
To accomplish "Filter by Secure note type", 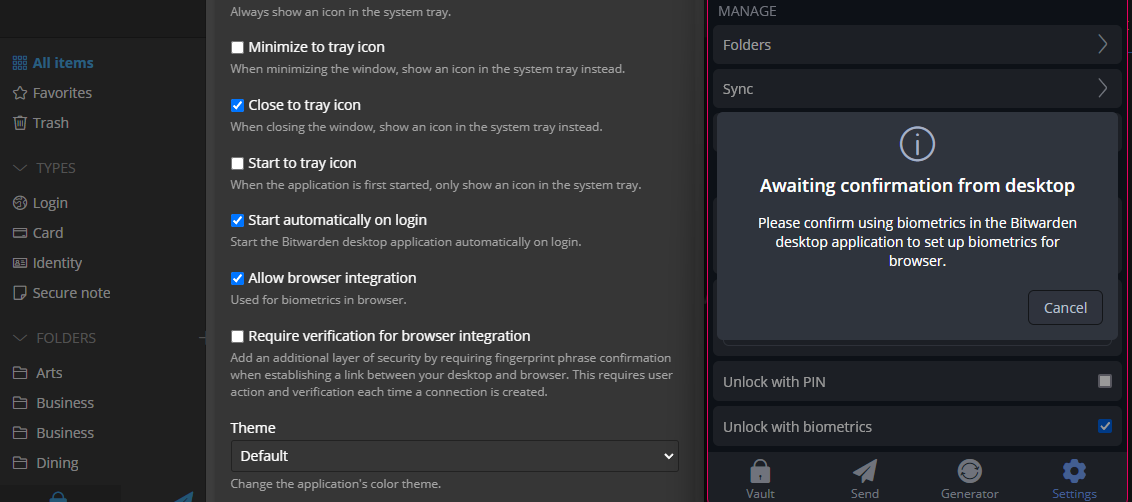I will [x=71, y=293].
